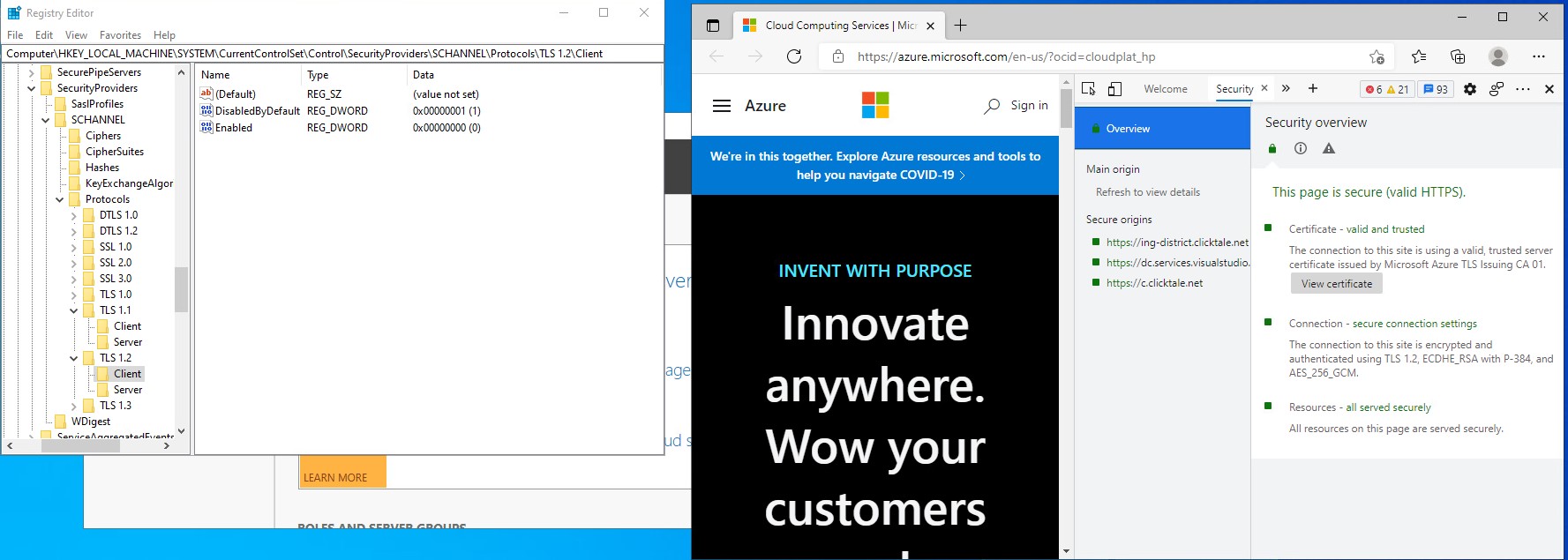The height and width of the screenshot is (560, 1568).
Task: Click the browser back arrow
Action: [x=716, y=56]
